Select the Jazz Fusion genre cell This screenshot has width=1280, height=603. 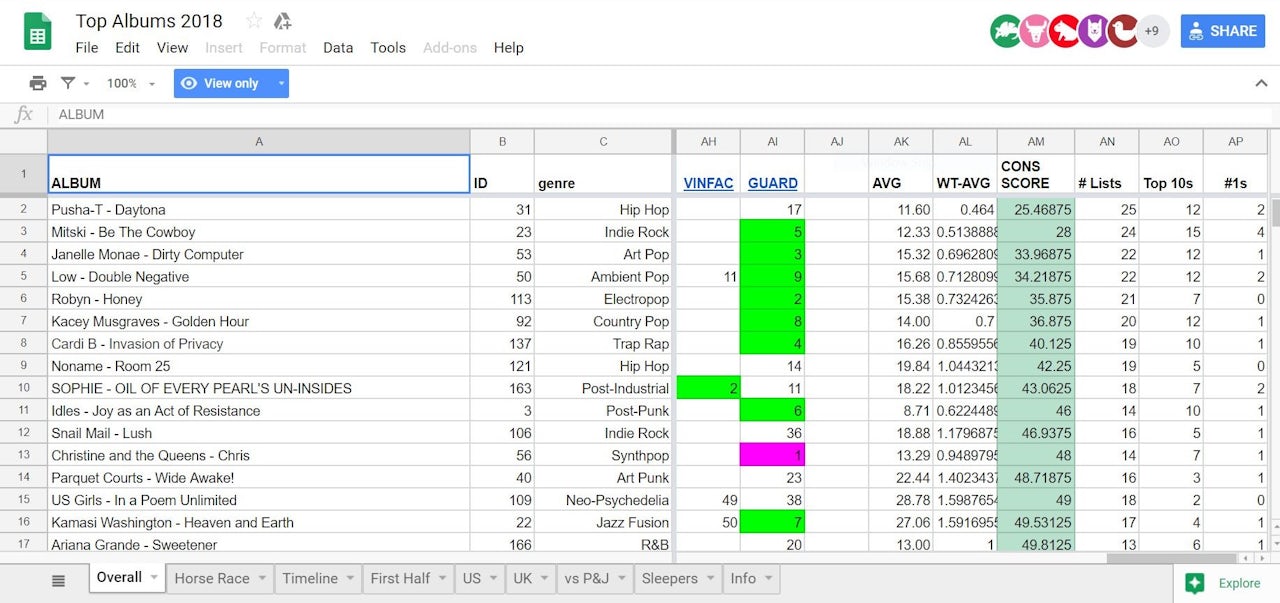click(x=603, y=522)
